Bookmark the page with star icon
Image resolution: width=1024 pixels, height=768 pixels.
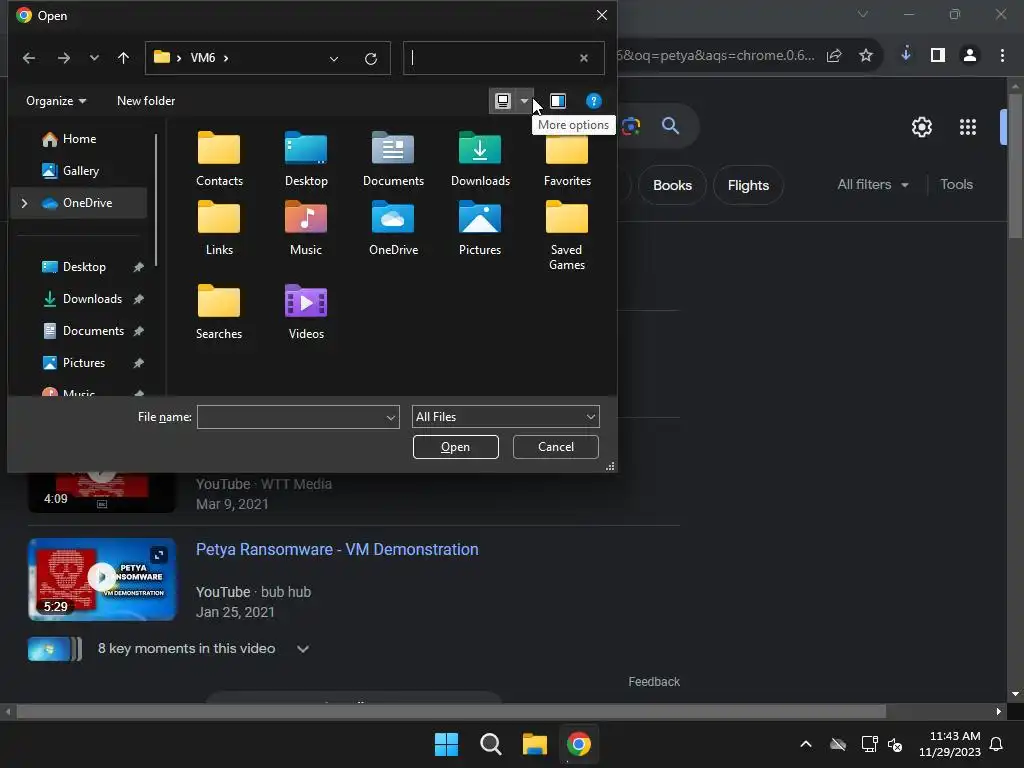coord(866,56)
